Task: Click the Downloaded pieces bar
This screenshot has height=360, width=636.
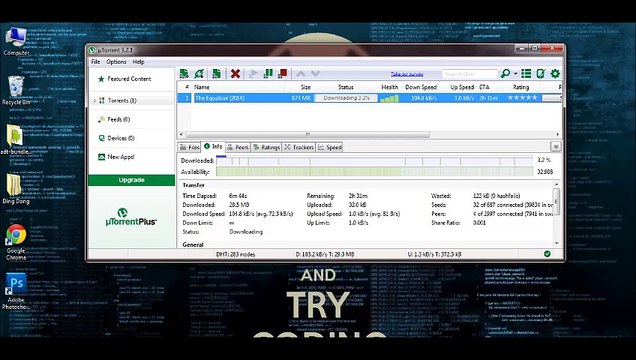Action: 374,161
